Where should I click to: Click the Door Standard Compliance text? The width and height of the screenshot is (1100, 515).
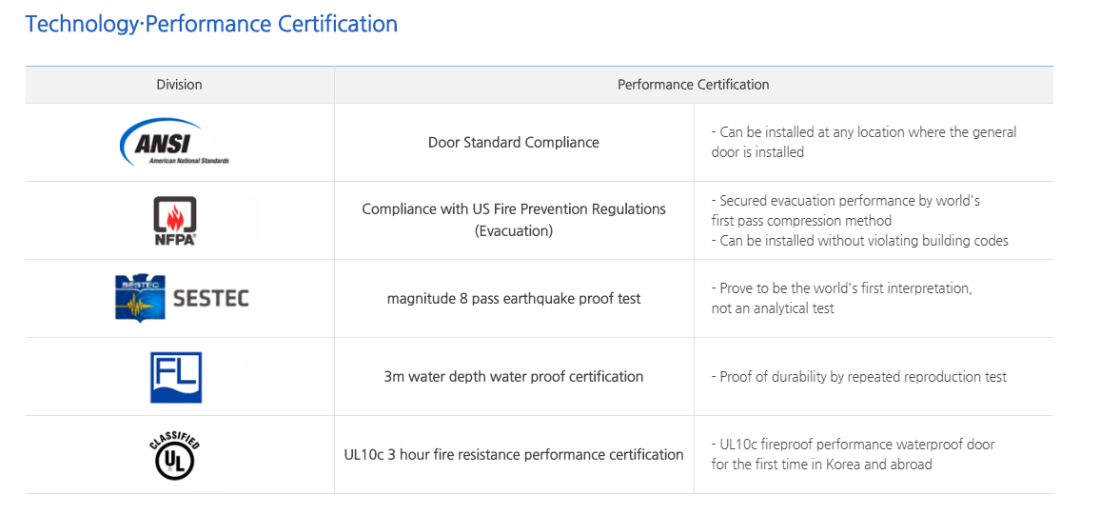coord(514,142)
